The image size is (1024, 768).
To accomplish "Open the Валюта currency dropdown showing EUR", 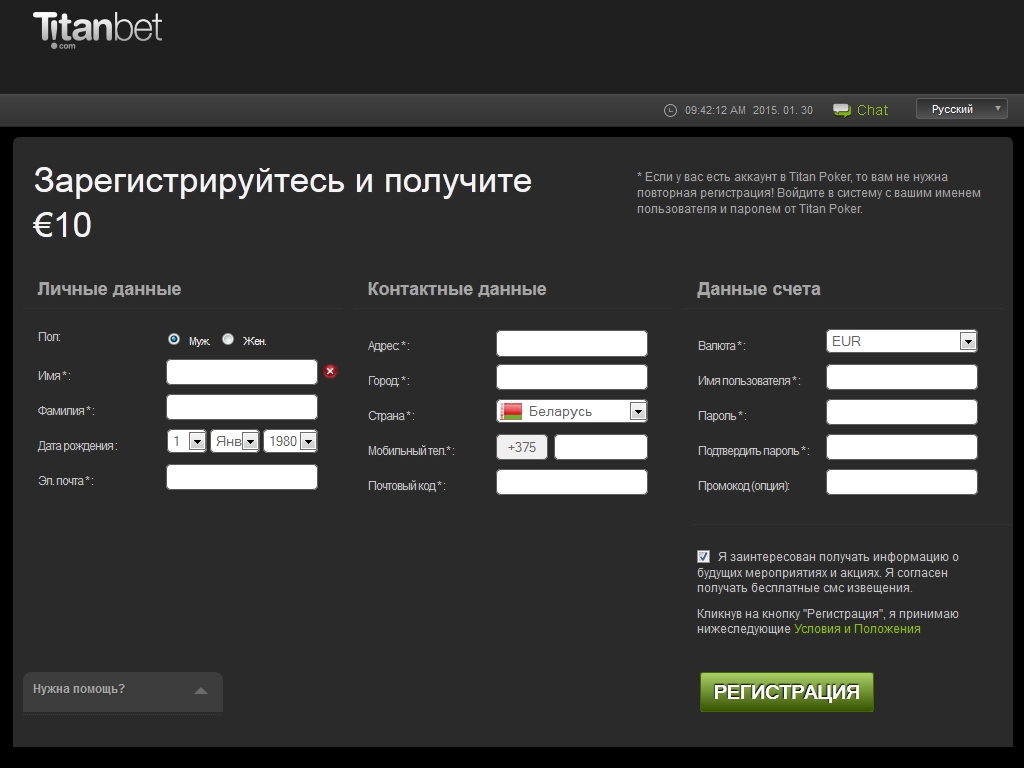I will tap(902, 341).
